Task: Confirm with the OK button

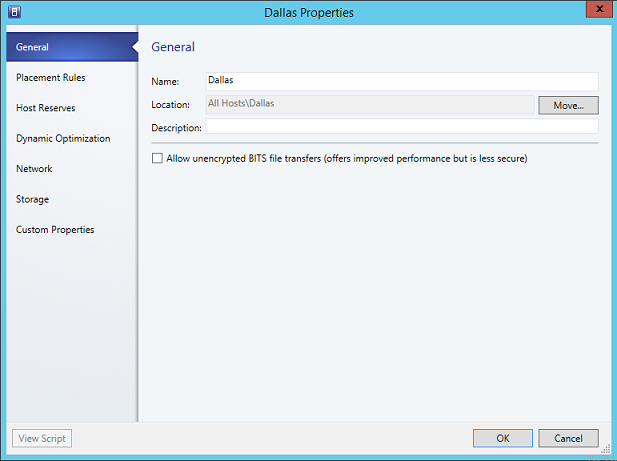Action: point(502,438)
